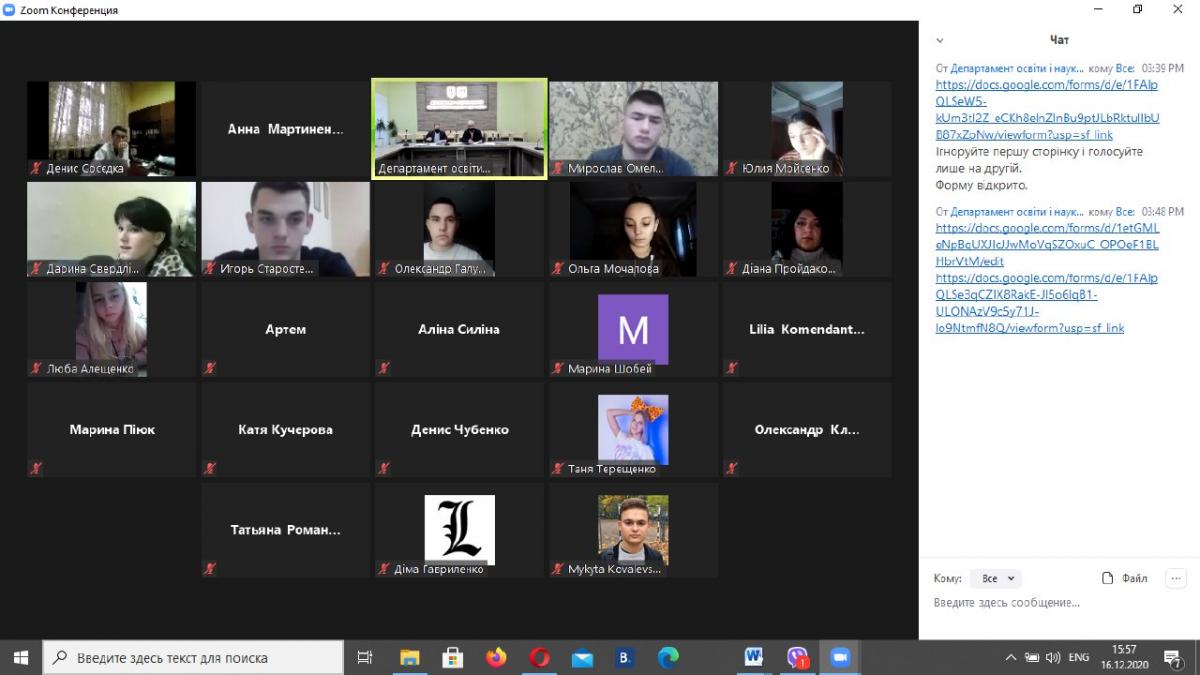The width and height of the screenshot is (1200, 675).
Task: Click the sender name in the 03:39 PM message
Action: [x=1017, y=69]
